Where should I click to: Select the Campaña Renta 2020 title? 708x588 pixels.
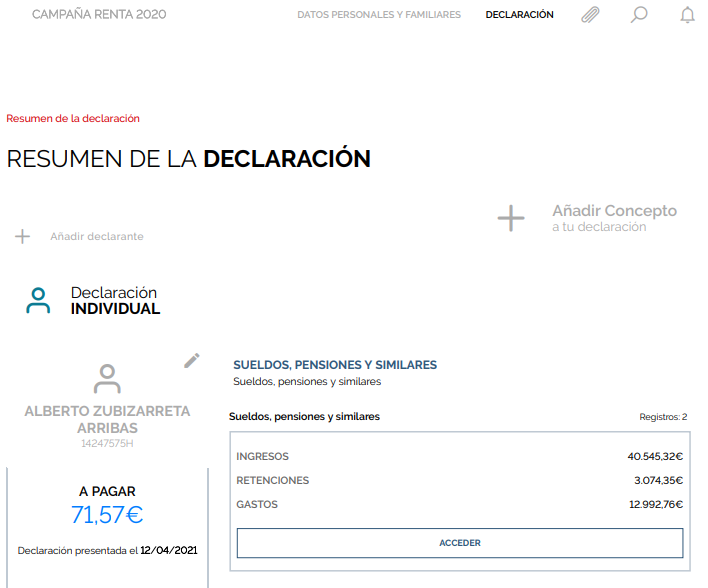[x=99, y=15]
